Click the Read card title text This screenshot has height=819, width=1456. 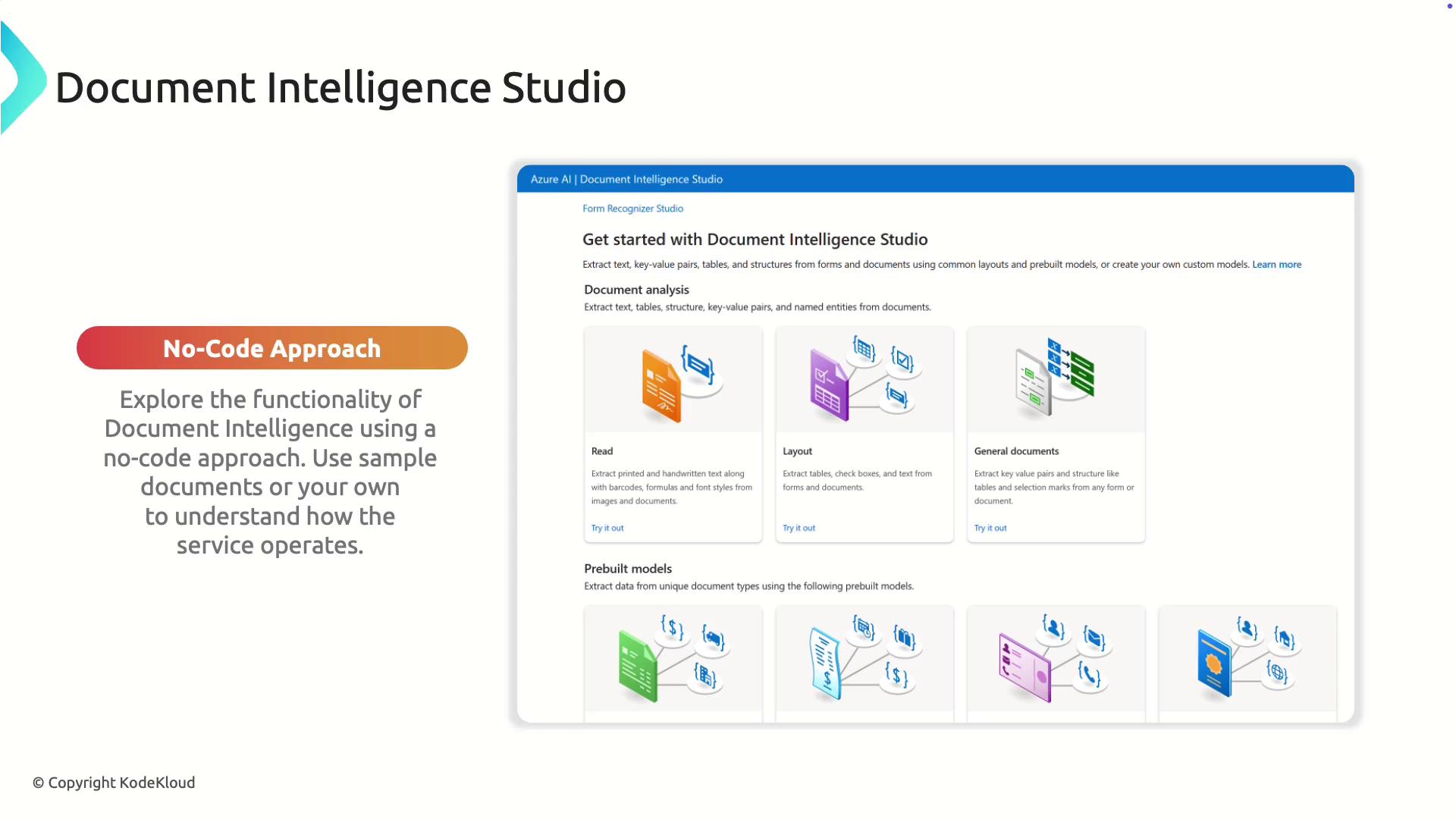pos(602,451)
